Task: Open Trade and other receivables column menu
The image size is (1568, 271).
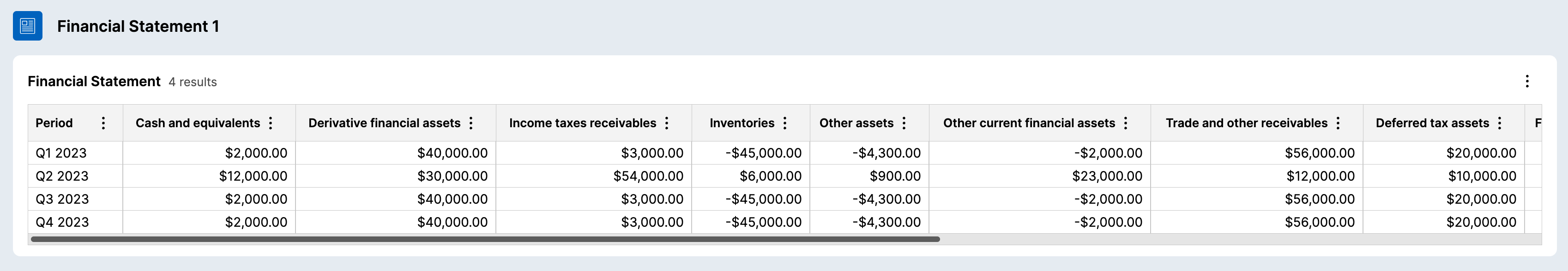Action: [x=1339, y=124]
